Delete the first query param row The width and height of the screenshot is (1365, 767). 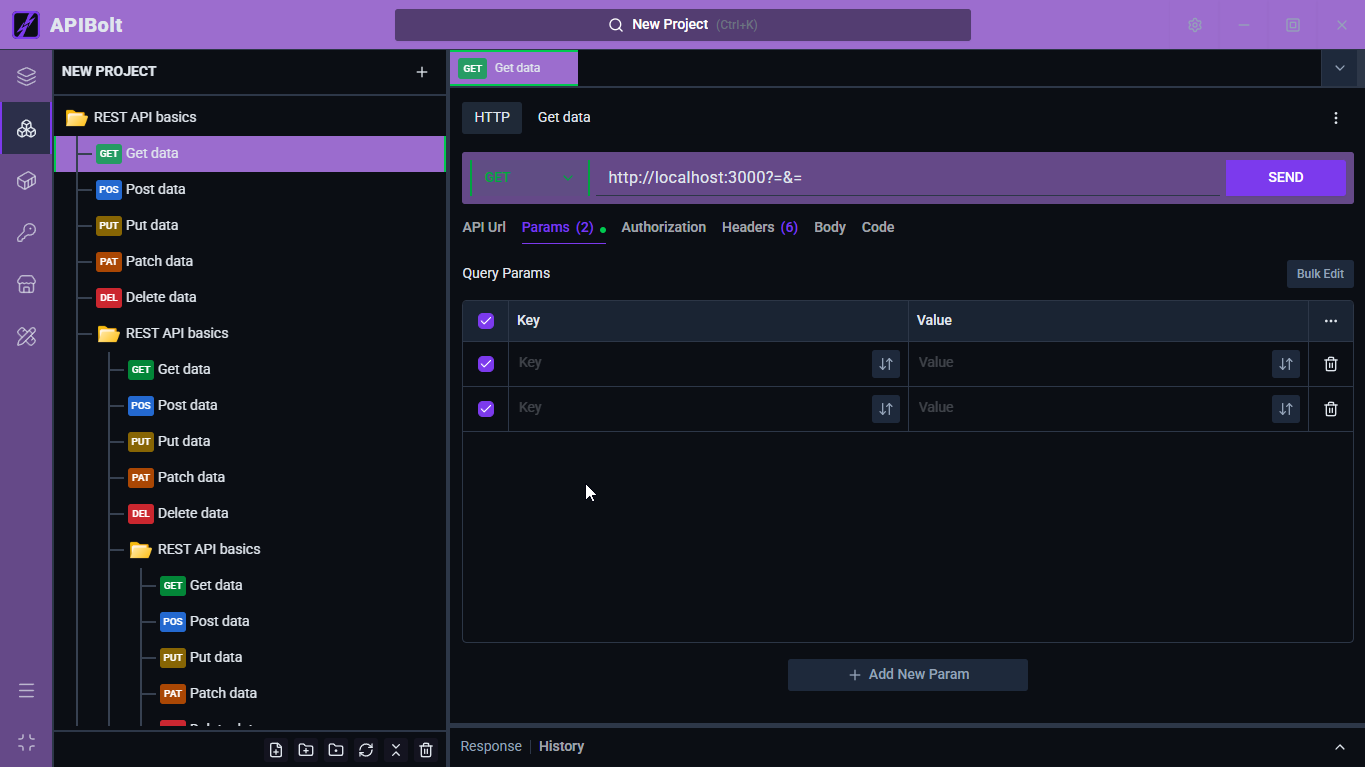(x=1330, y=364)
